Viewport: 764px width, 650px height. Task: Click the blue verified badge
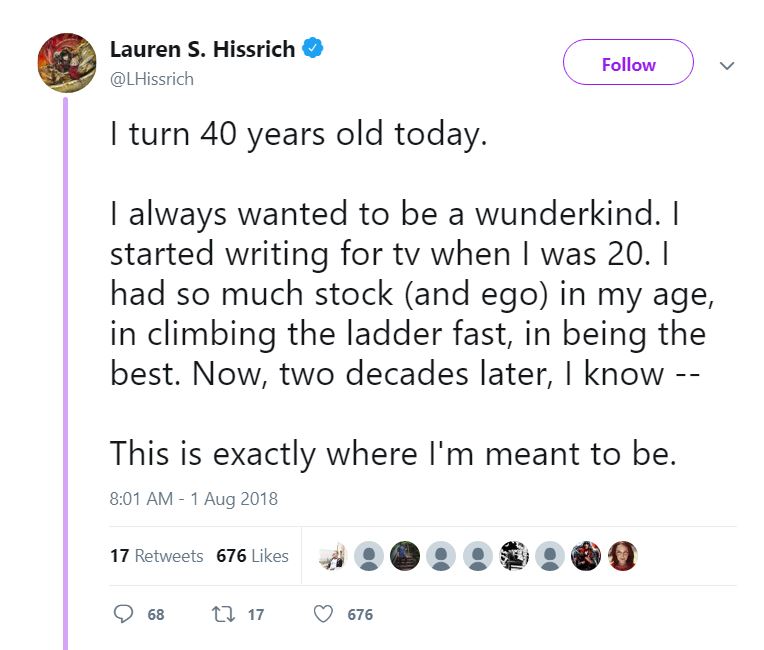pos(313,48)
